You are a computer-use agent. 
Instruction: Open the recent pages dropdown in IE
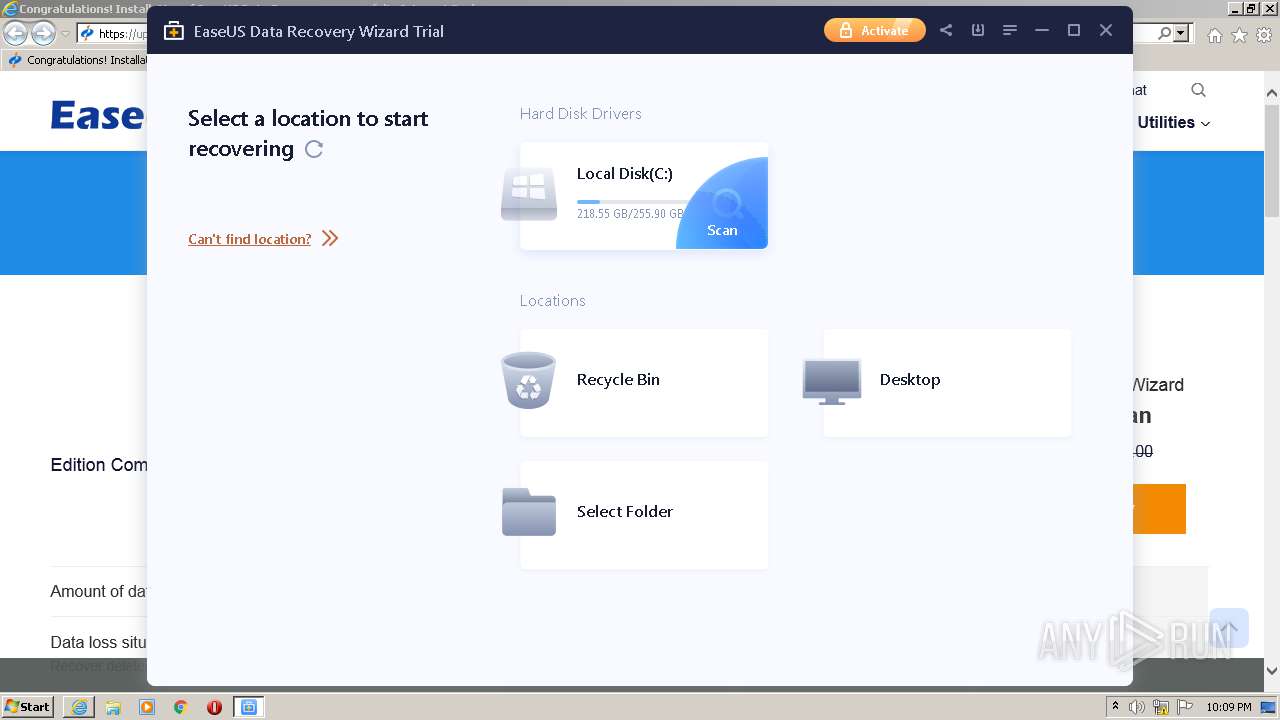[66, 34]
